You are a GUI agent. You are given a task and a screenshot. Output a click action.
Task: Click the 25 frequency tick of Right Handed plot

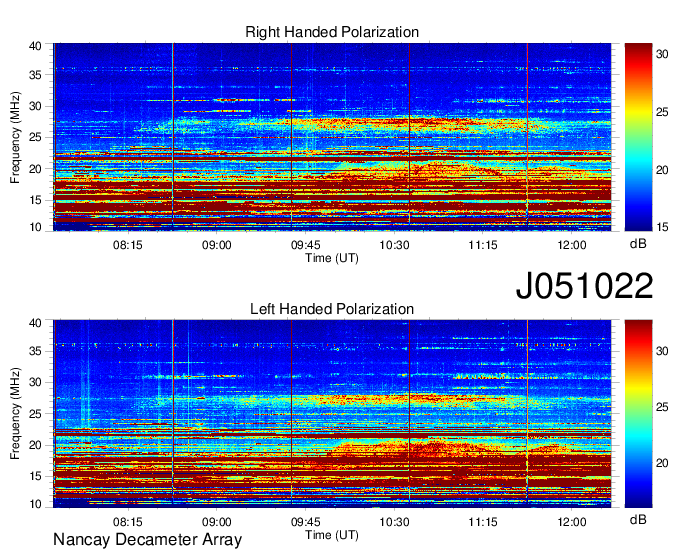35,137
